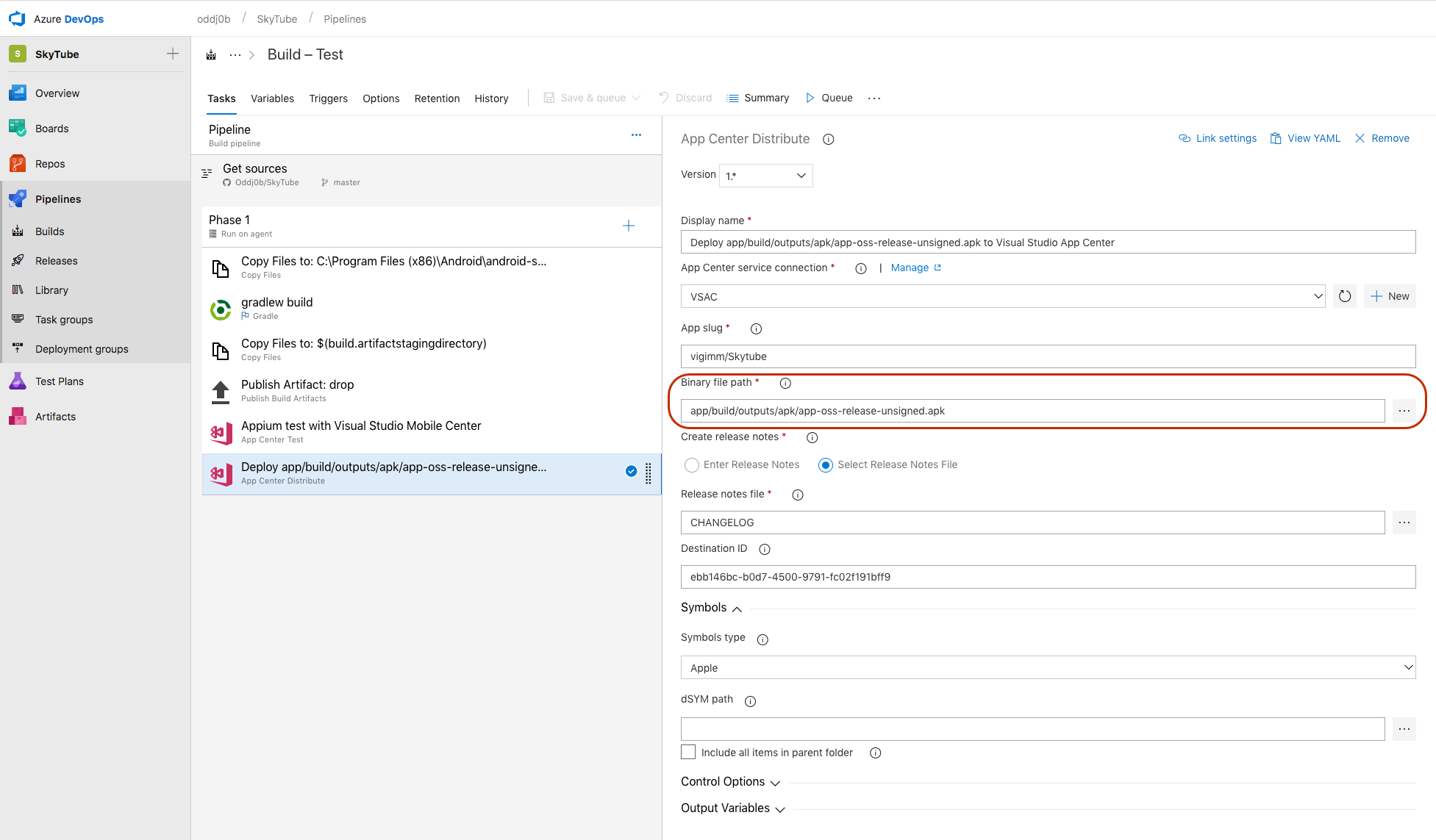The height and width of the screenshot is (840, 1436).
Task: Open the Symbols type dropdown
Action: 1047,668
